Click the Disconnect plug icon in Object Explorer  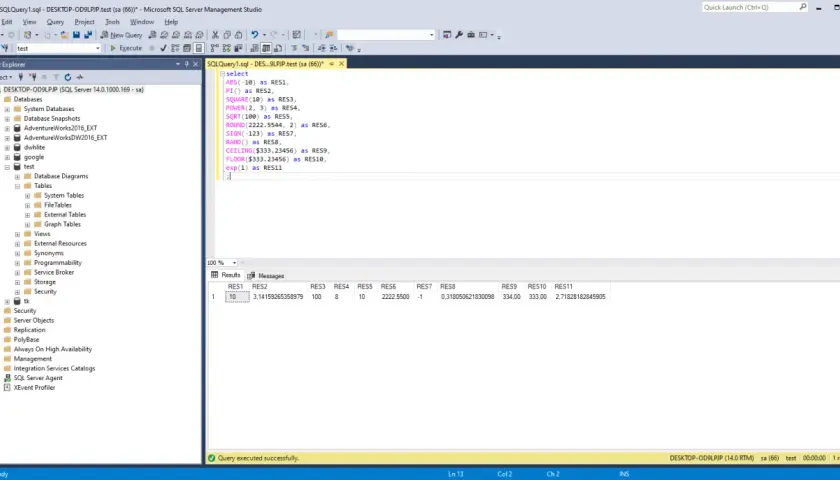tap(33, 77)
